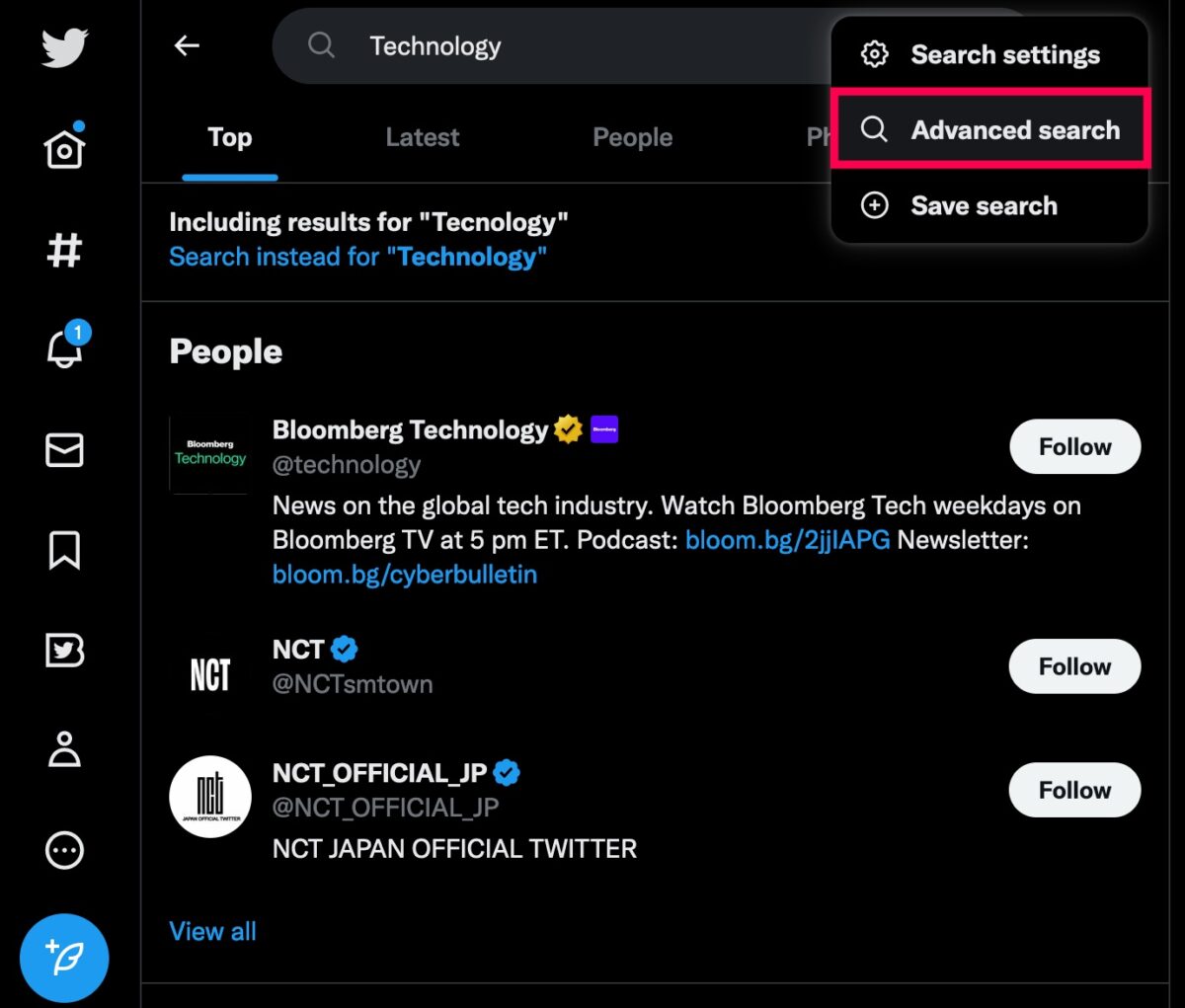Click the blue compose Tweet button

click(x=64, y=958)
